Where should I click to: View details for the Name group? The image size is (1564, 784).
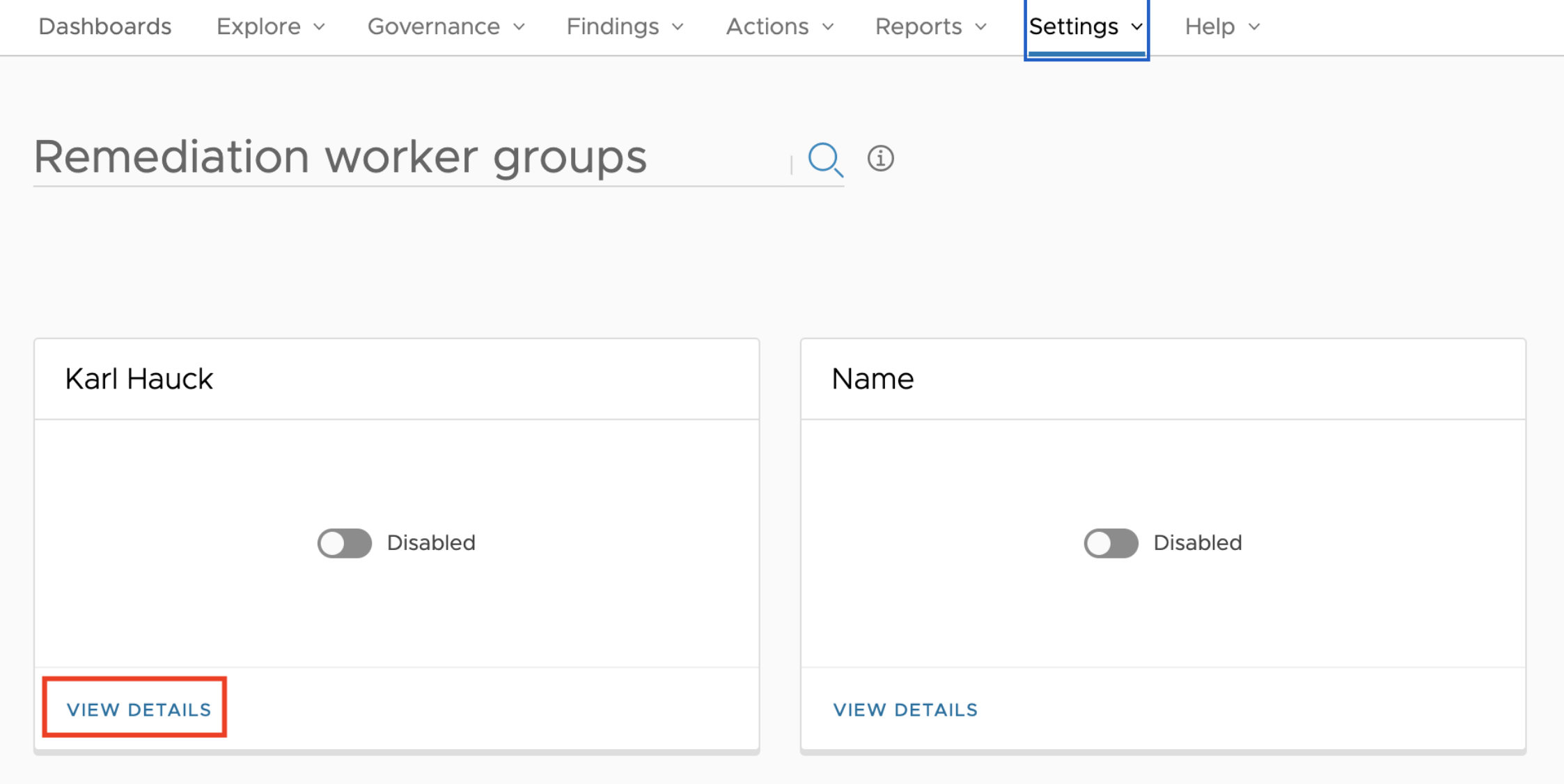[x=905, y=709]
